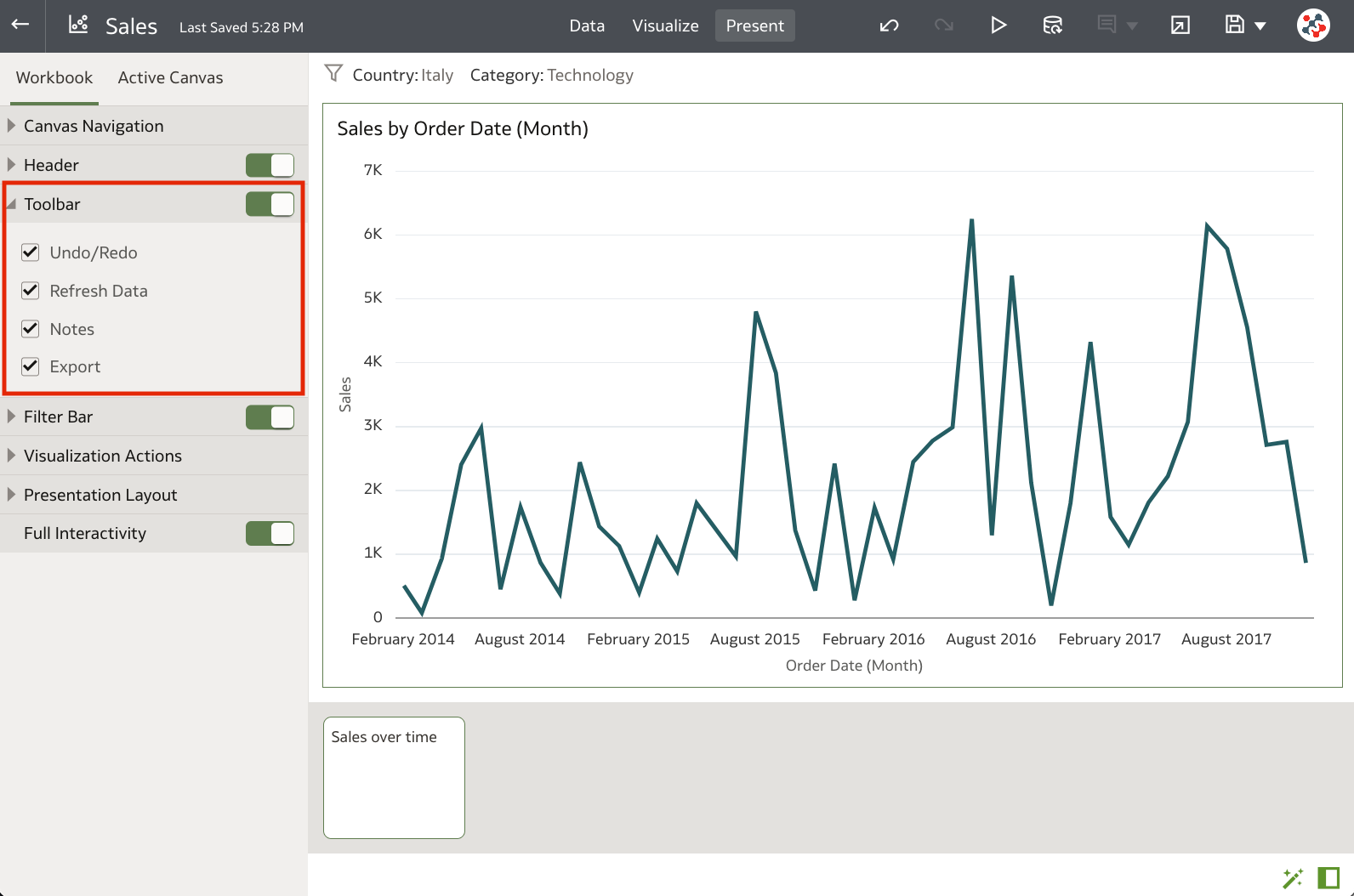Click the Category: Technology filter
This screenshot has width=1354, height=896.
click(552, 75)
